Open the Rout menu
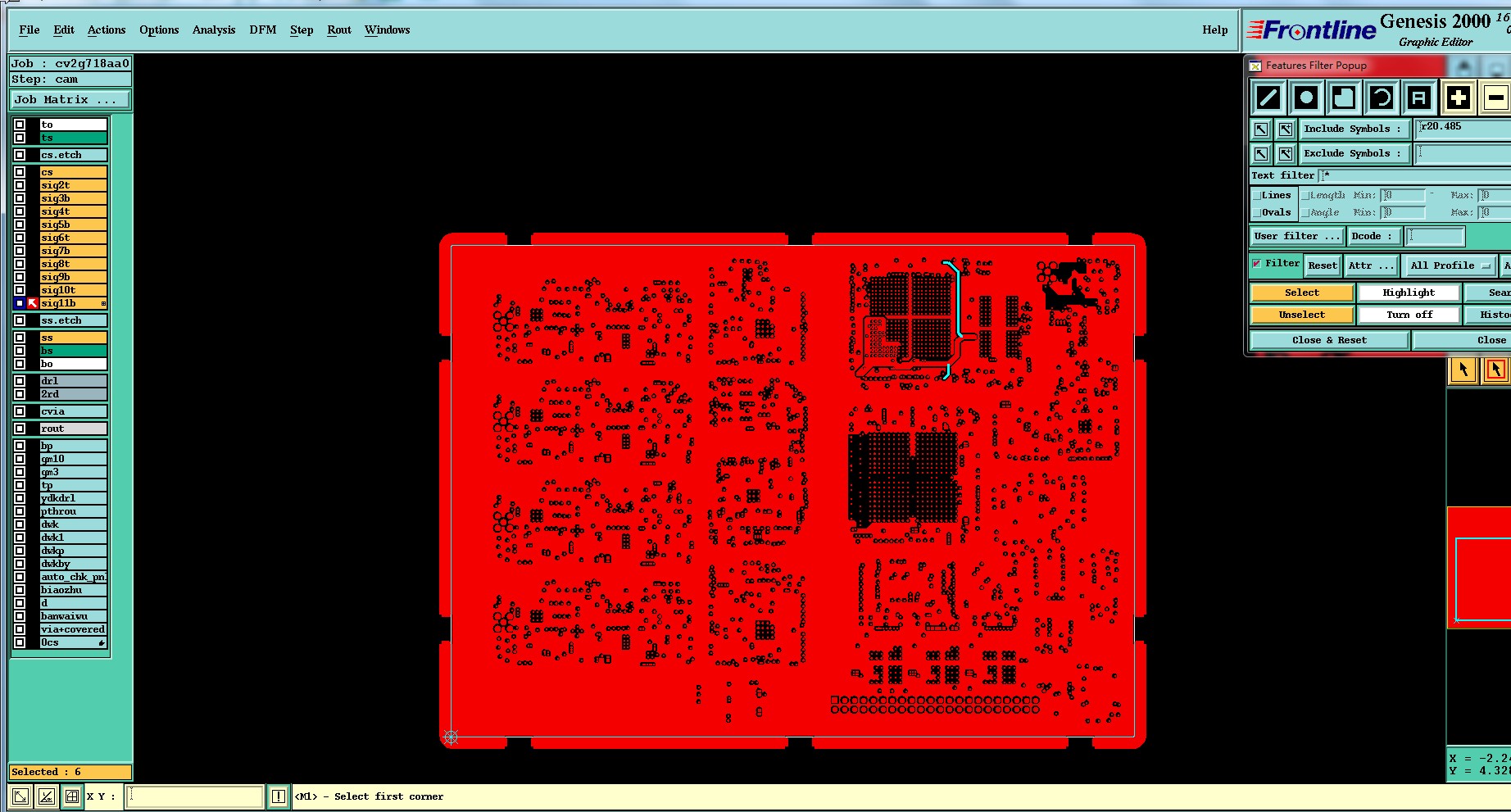Image resolution: width=1511 pixels, height=812 pixels. 339,30
